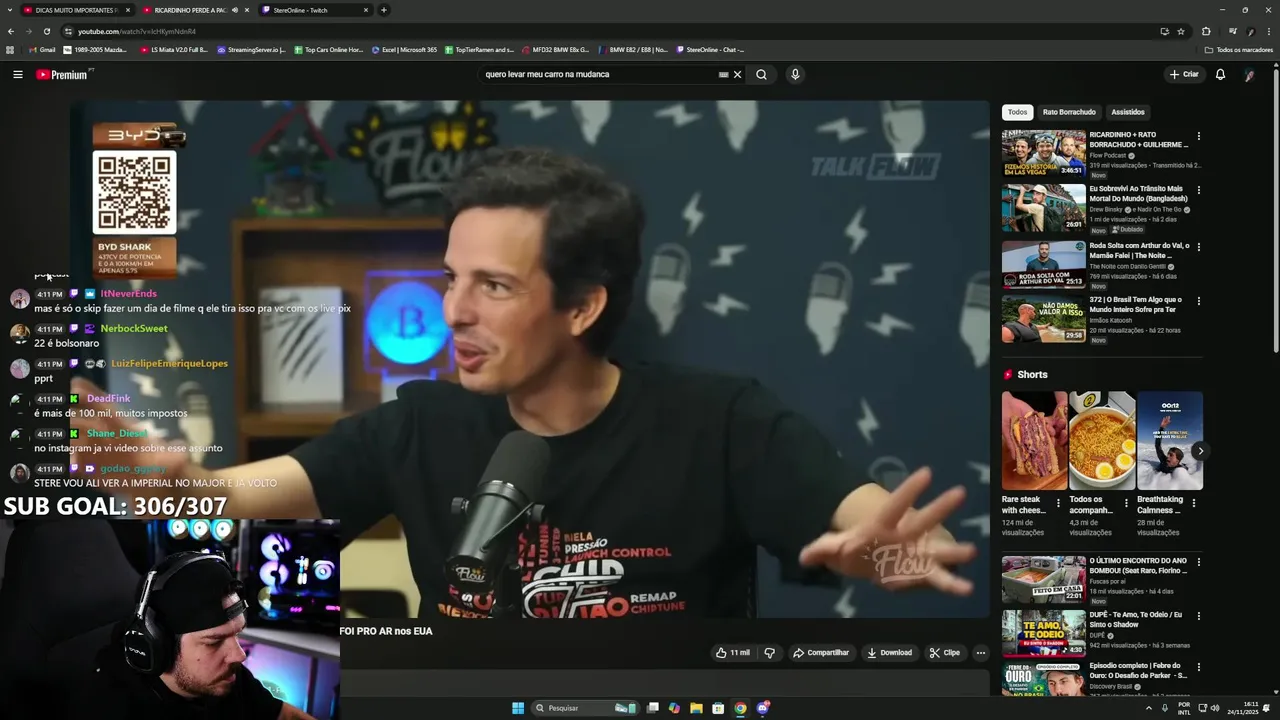
Task: Select the Rato Borrachudo filter chip
Action: (x=1069, y=112)
